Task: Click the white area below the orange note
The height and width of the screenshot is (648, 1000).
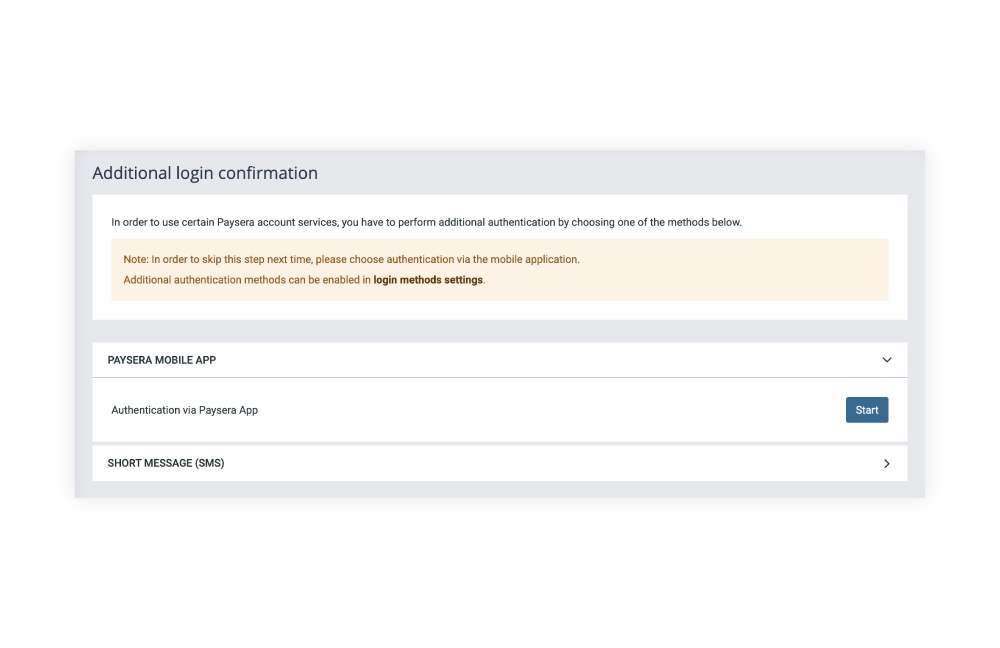Action: tap(500, 310)
